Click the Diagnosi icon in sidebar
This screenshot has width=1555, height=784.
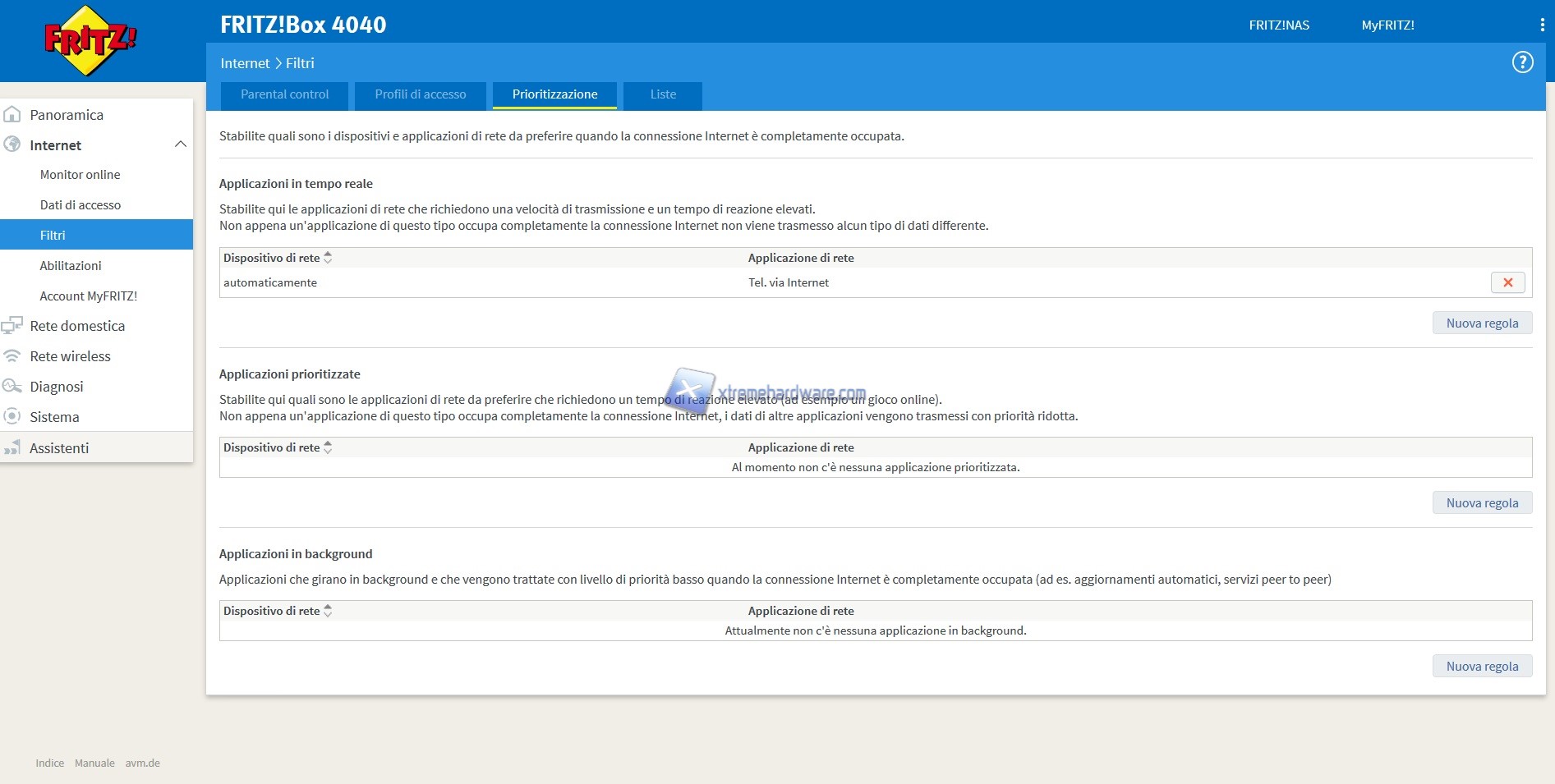[12, 387]
